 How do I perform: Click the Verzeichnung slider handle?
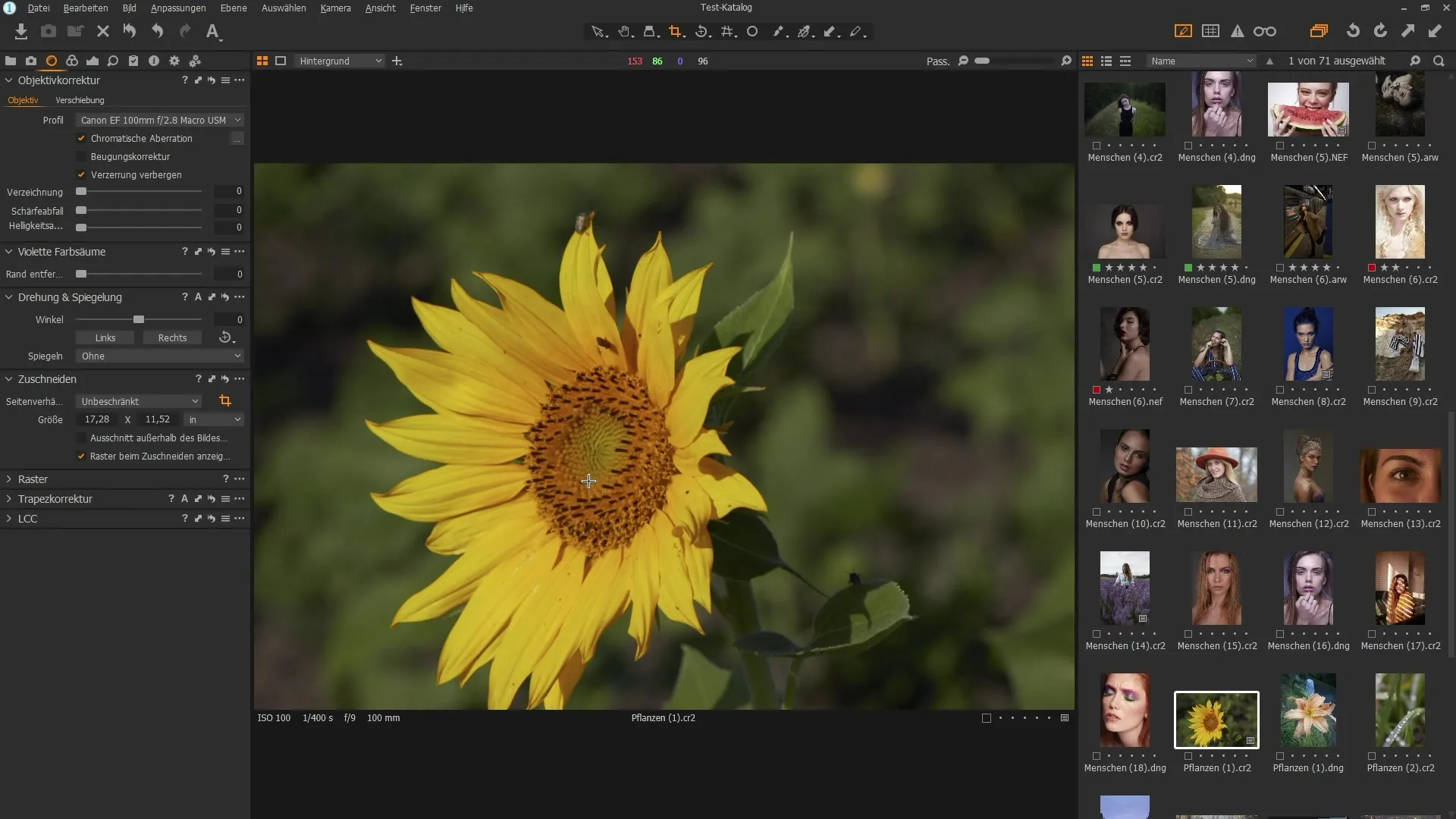[x=81, y=192]
